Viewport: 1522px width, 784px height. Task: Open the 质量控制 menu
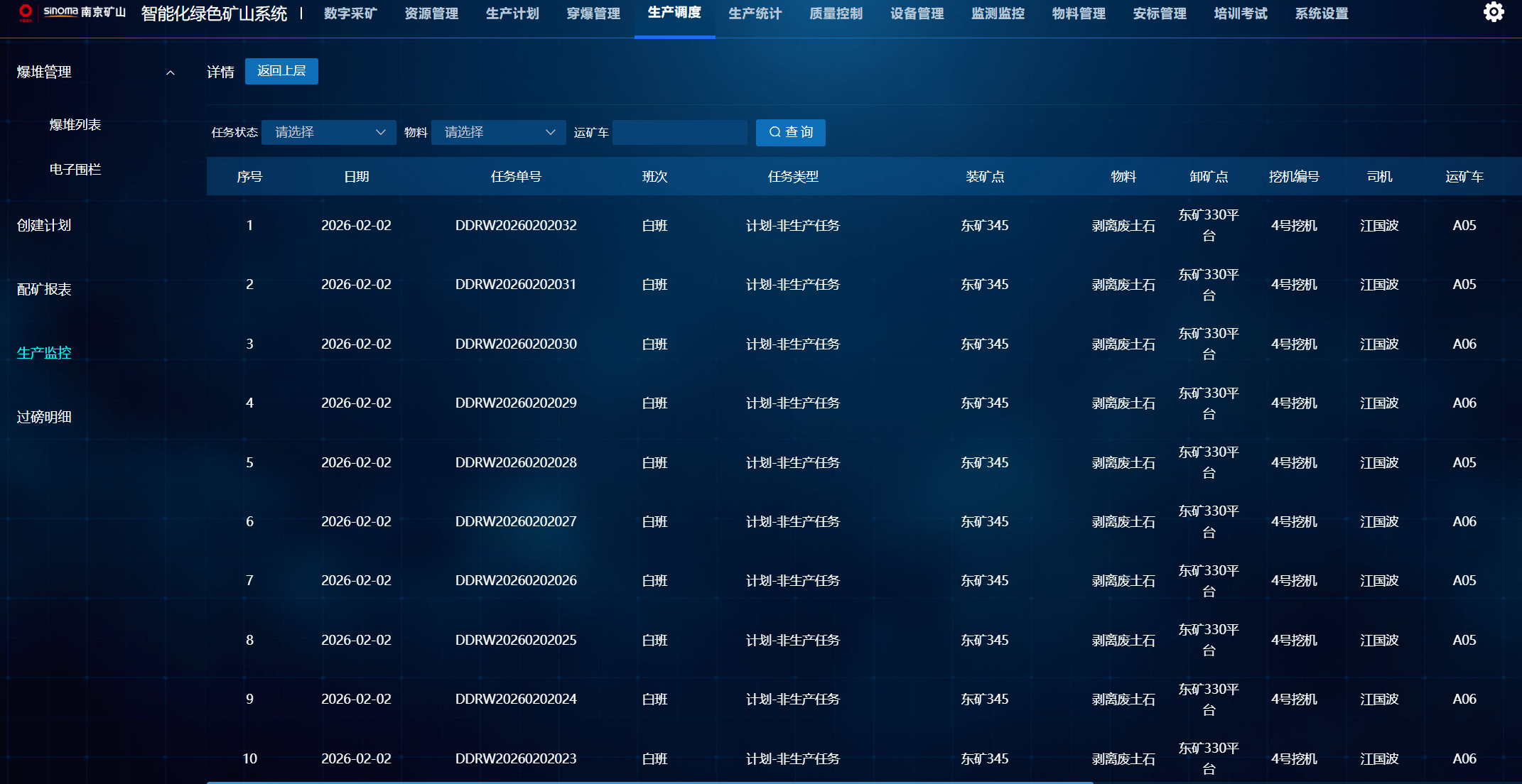coord(836,13)
